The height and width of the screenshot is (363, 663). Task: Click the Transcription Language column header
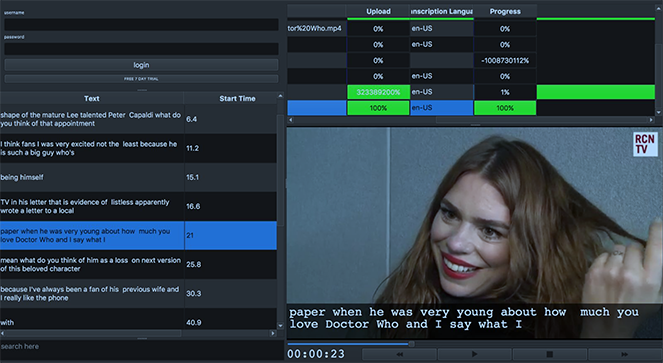(x=442, y=11)
